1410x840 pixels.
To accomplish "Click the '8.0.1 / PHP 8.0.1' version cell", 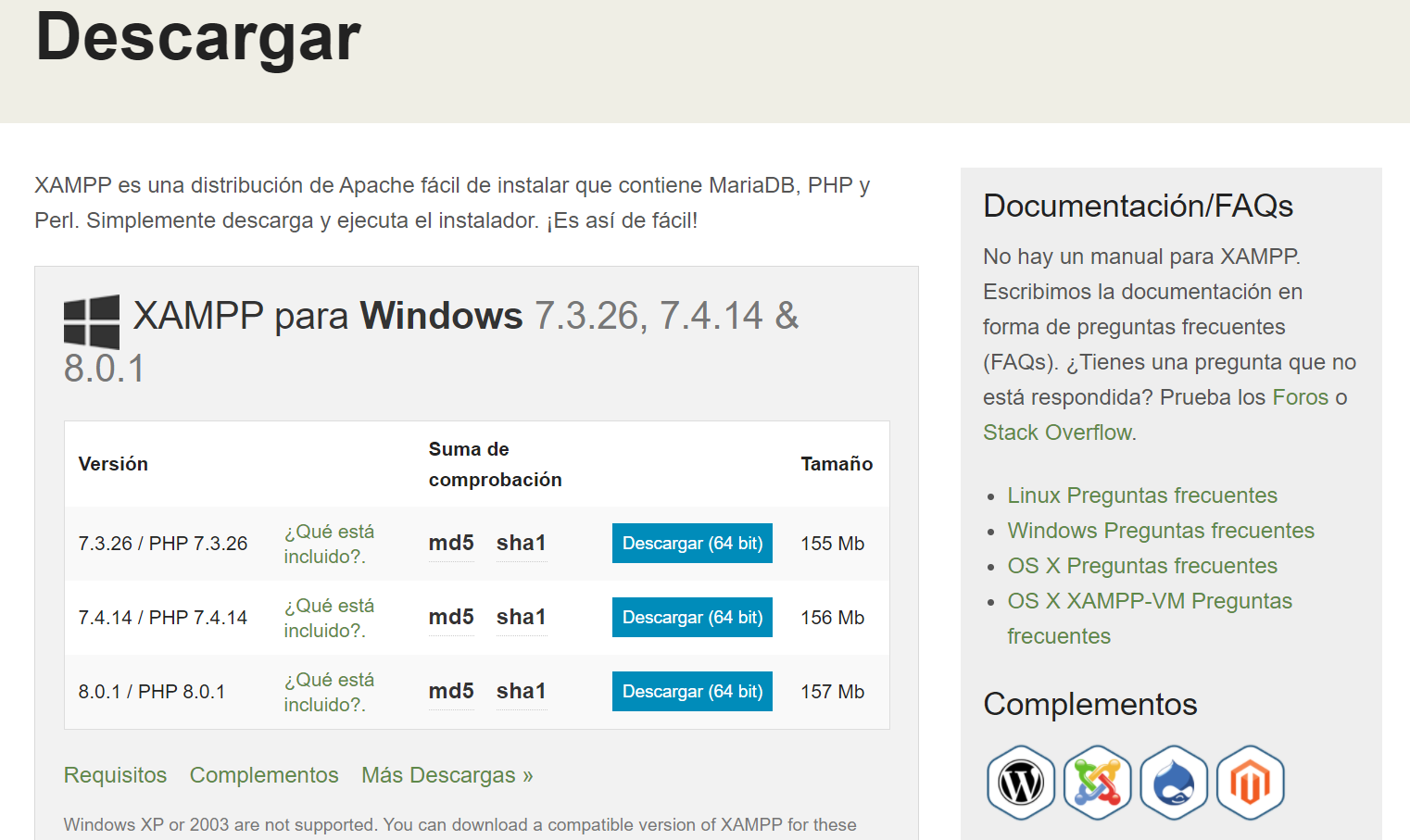I will click(152, 692).
